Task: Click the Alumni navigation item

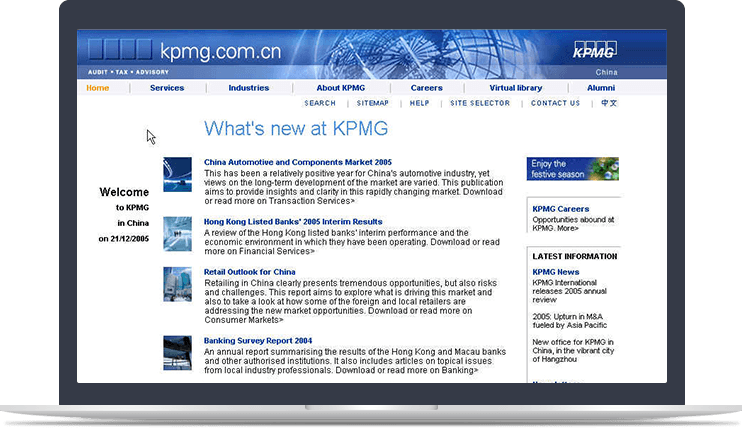Action: click(x=601, y=88)
